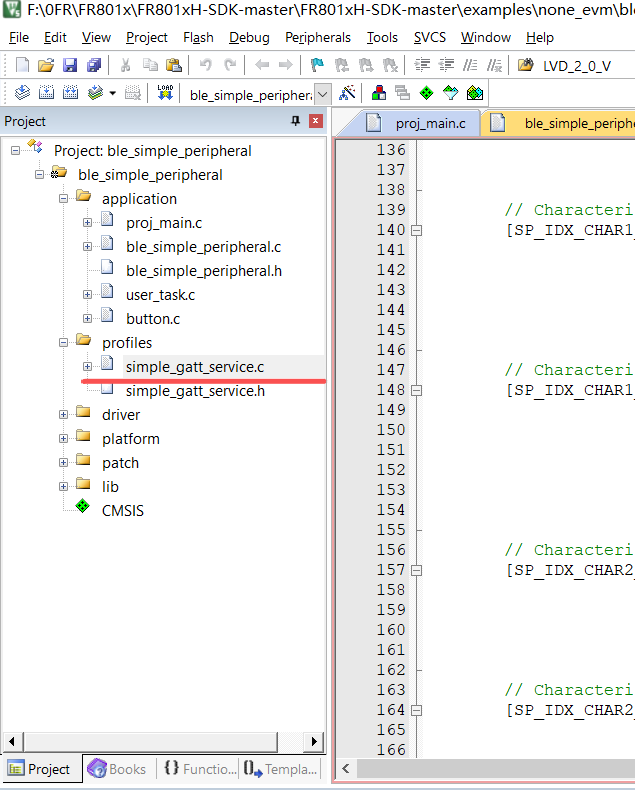The width and height of the screenshot is (635, 790).
Task: Click the Save All toolbar icon
Action: (94, 65)
